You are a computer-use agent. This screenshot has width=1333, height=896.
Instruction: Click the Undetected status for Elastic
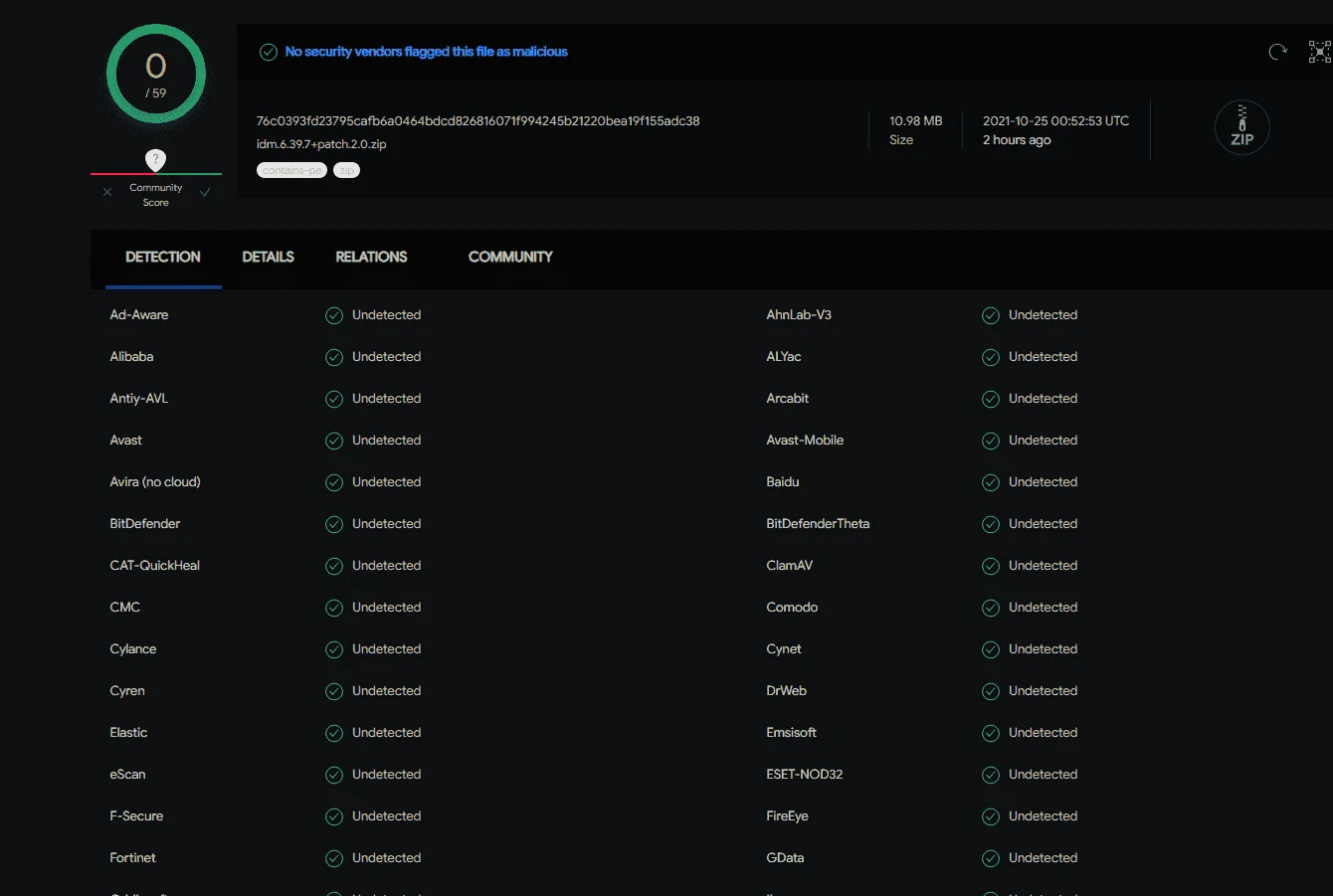[386, 733]
